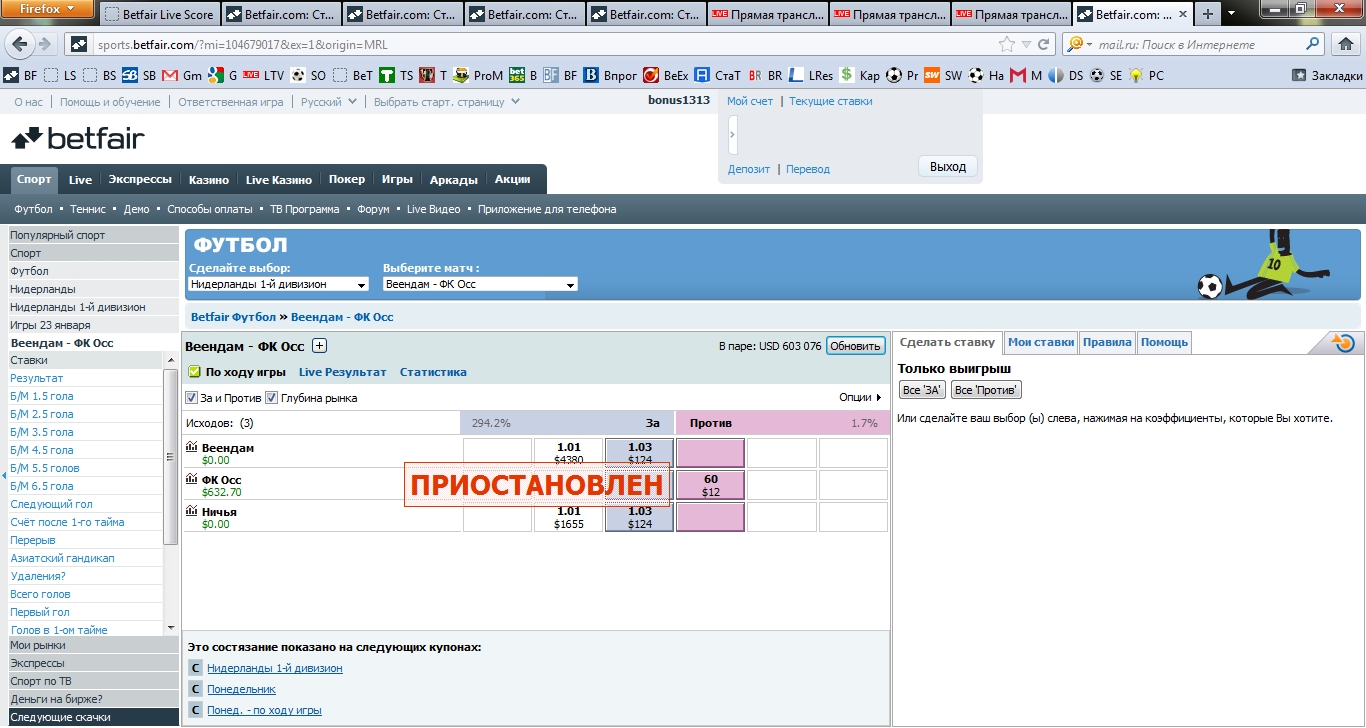Click the orange refresh icon in bet slip panel
Viewport: 1366px width, 728px height.
[x=1345, y=343]
